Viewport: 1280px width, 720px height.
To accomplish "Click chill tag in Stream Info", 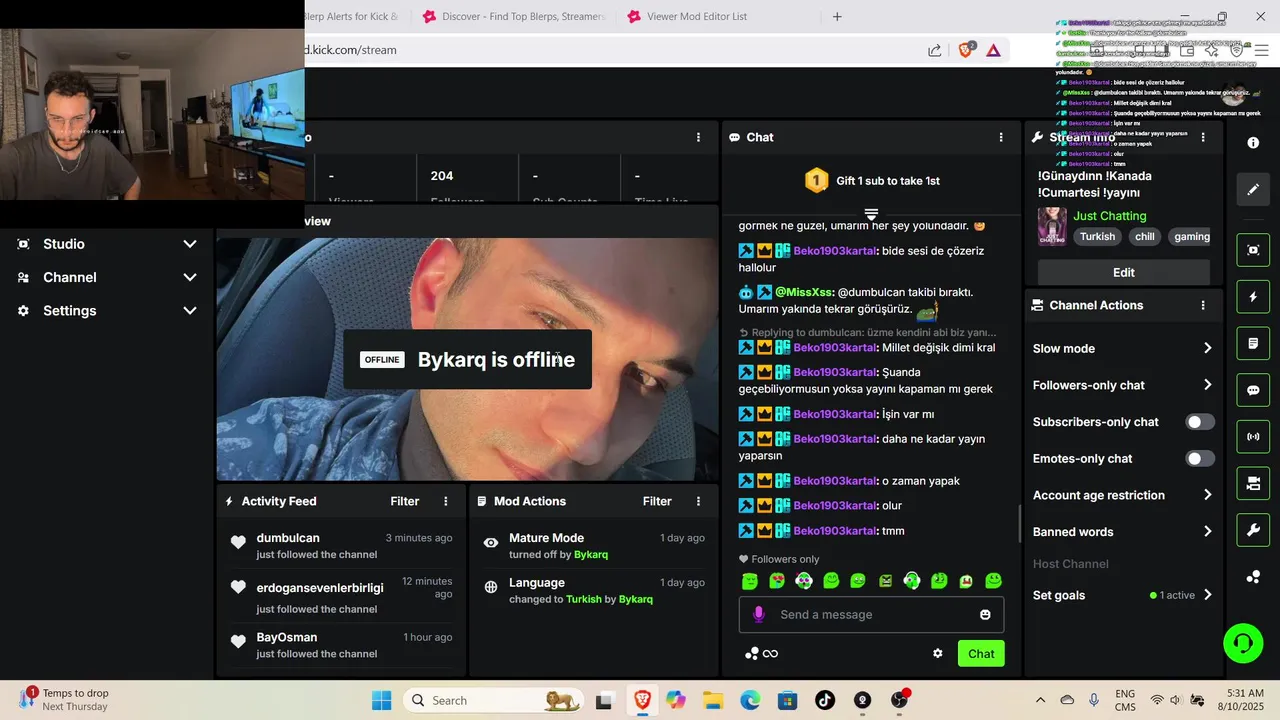I will pyautogui.click(x=1144, y=237).
